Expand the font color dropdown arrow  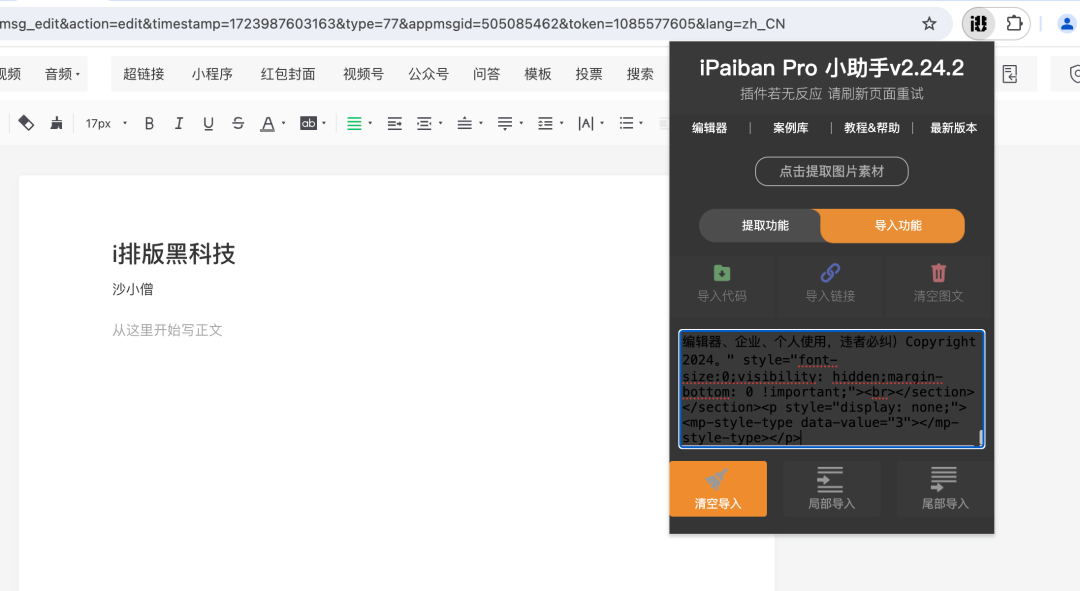tap(284, 124)
